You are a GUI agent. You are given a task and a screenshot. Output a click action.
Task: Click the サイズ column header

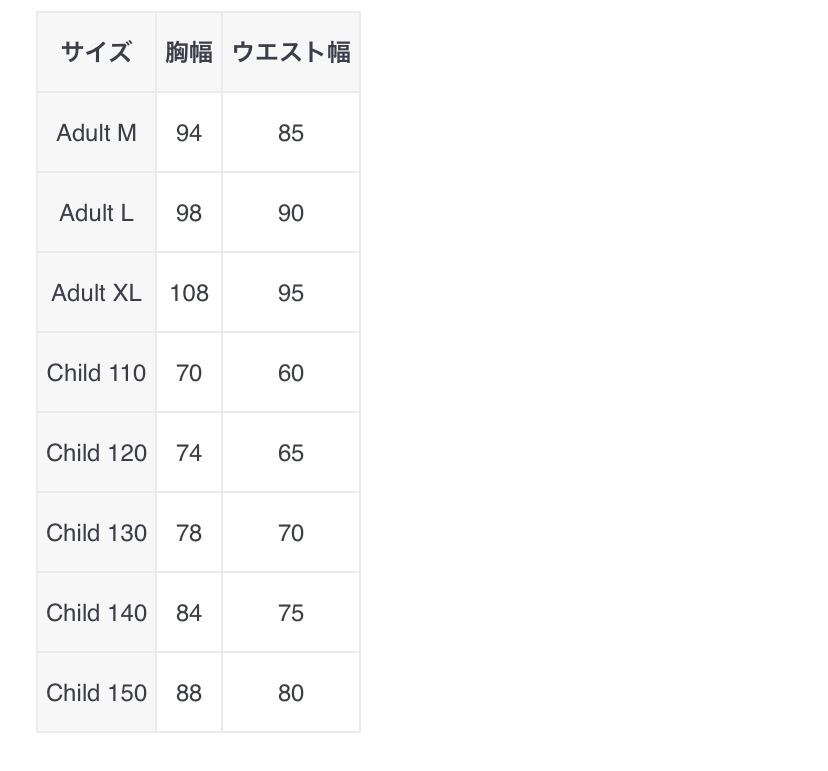tap(96, 53)
